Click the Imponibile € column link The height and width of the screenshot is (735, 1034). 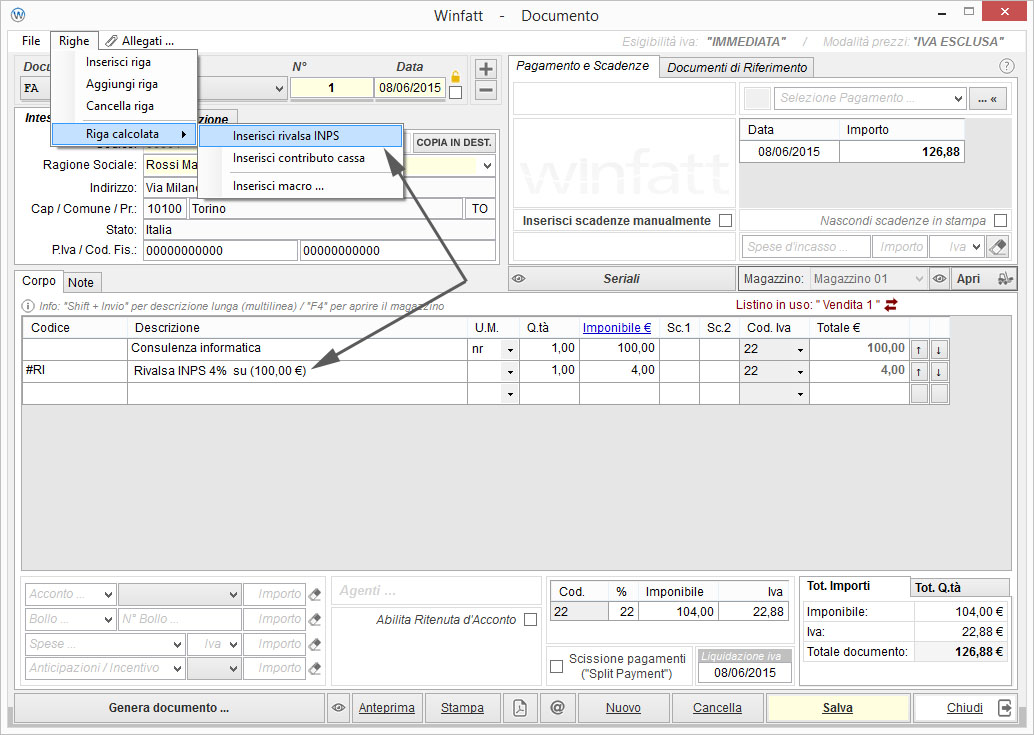(617, 328)
